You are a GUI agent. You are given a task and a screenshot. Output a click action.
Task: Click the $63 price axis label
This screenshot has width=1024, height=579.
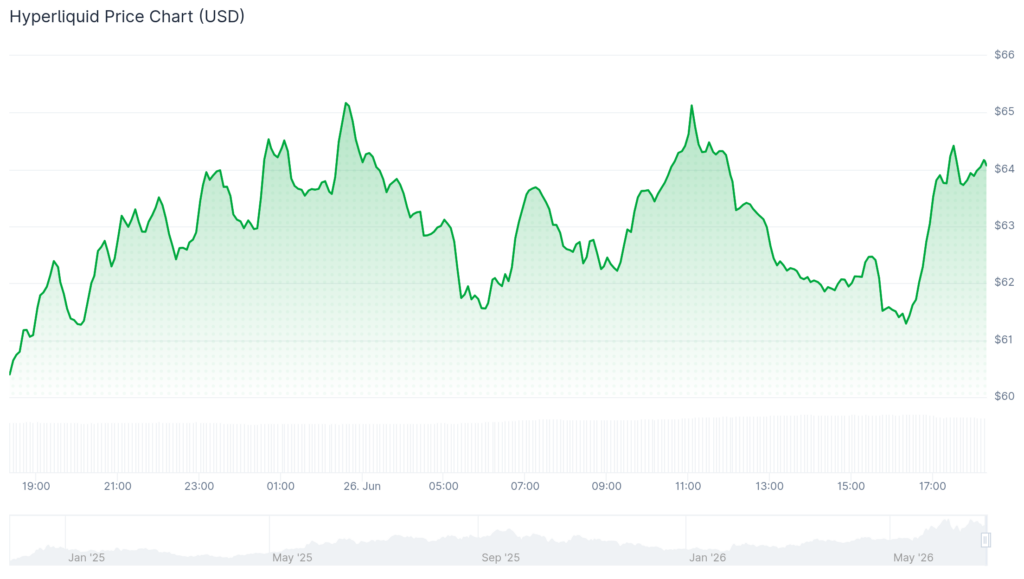tap(1004, 226)
